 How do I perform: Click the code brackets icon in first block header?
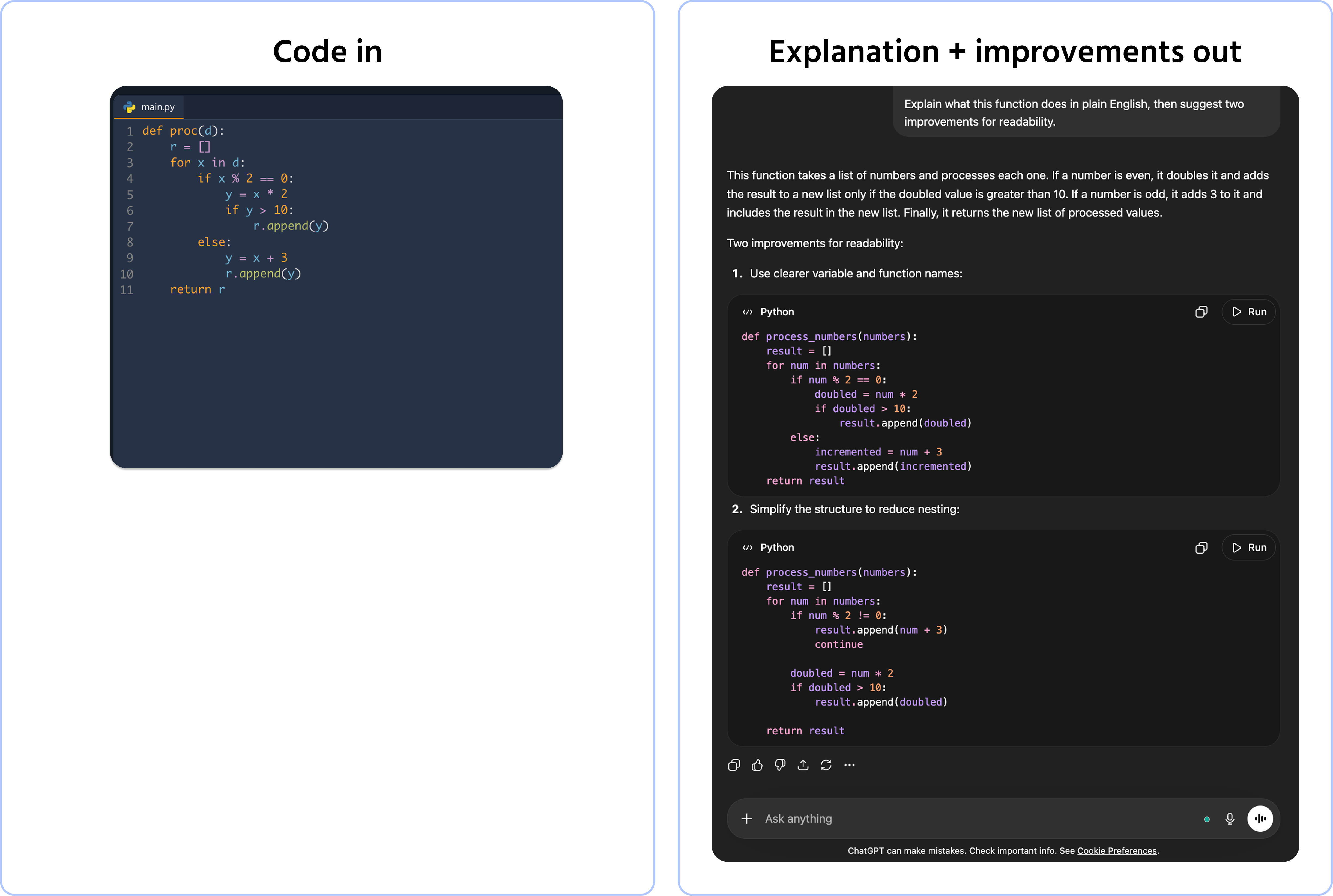click(747, 312)
